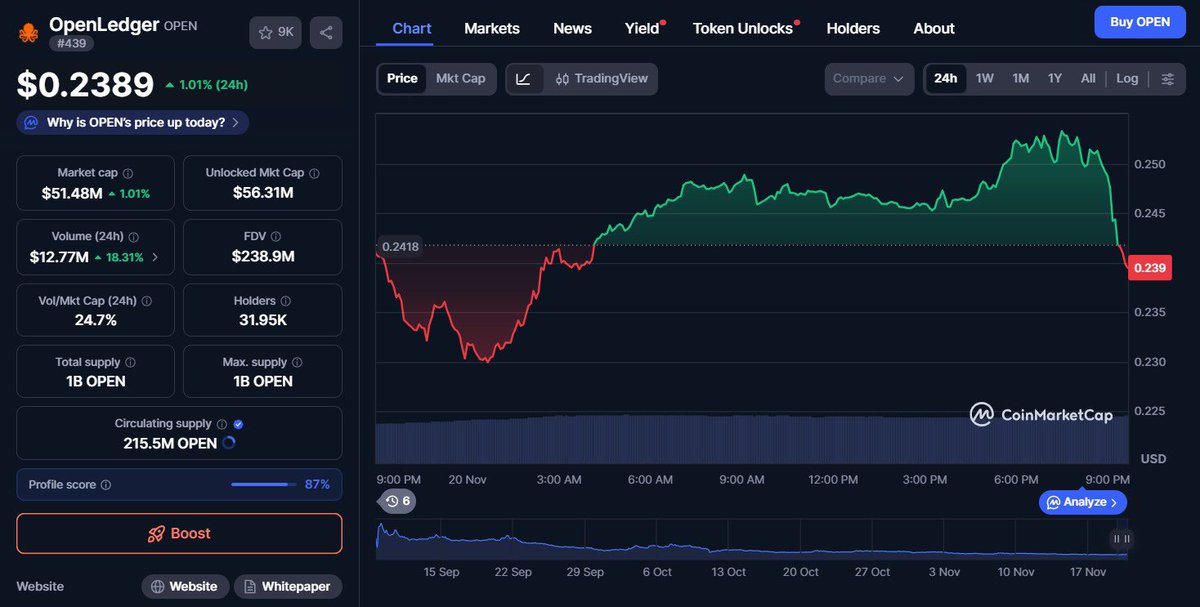Open chart settings sliders icon
Screen dimensions: 1200x607
coord(1167,79)
